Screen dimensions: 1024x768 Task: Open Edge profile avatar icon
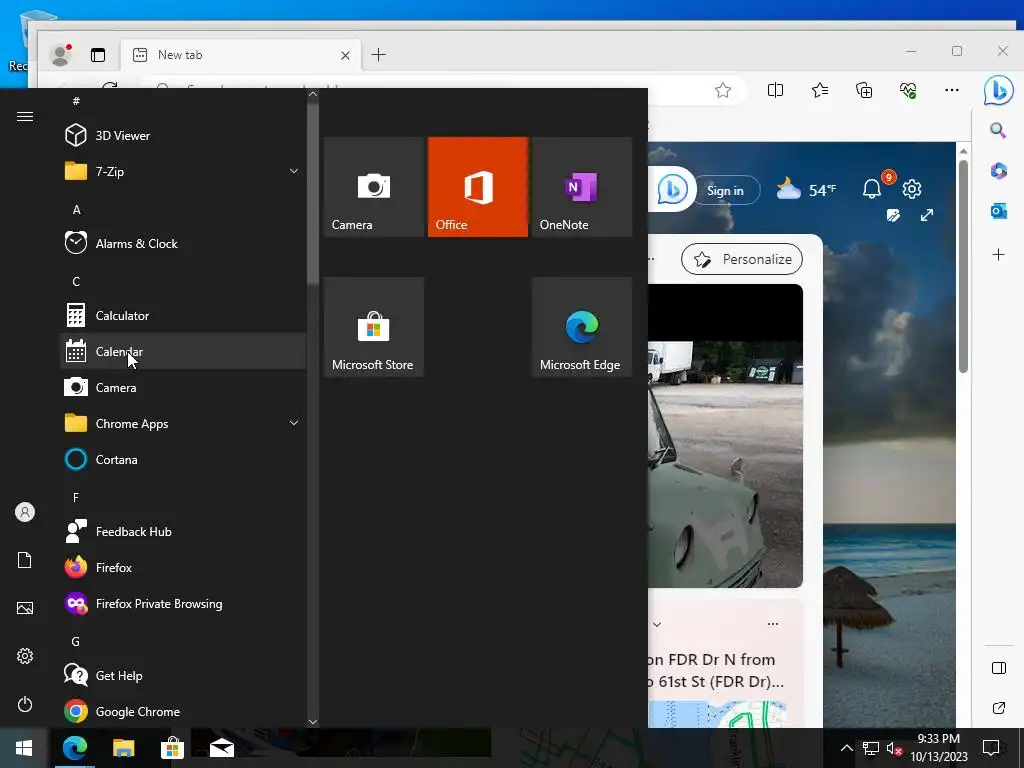61,55
